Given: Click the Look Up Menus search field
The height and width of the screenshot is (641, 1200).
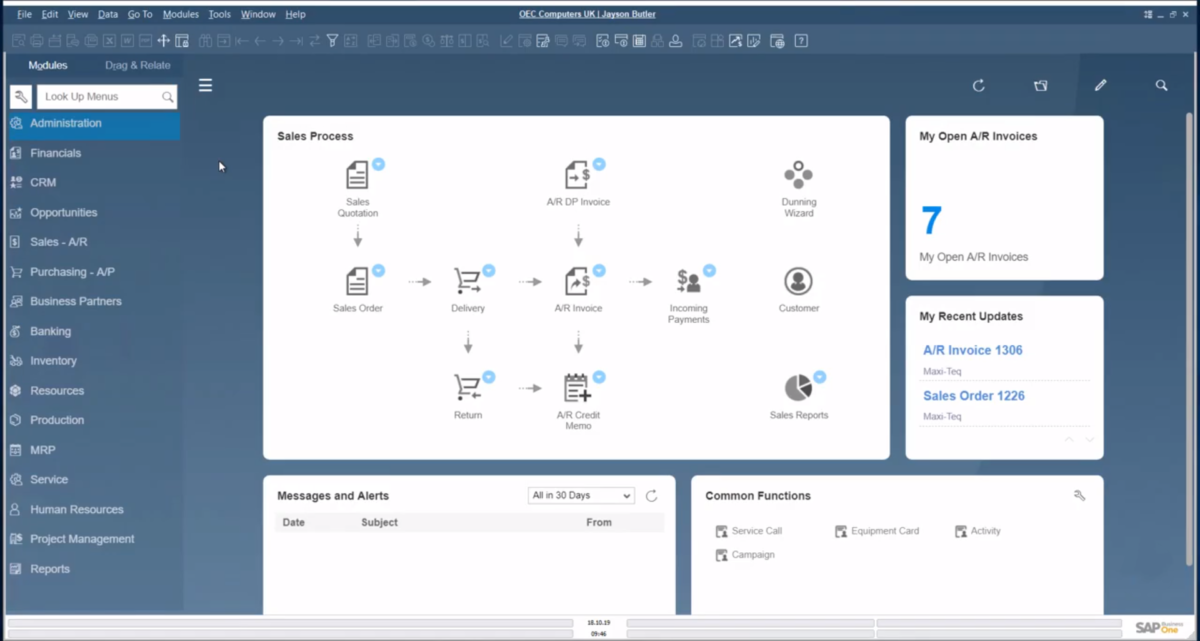Looking at the screenshot, I should tap(107, 97).
